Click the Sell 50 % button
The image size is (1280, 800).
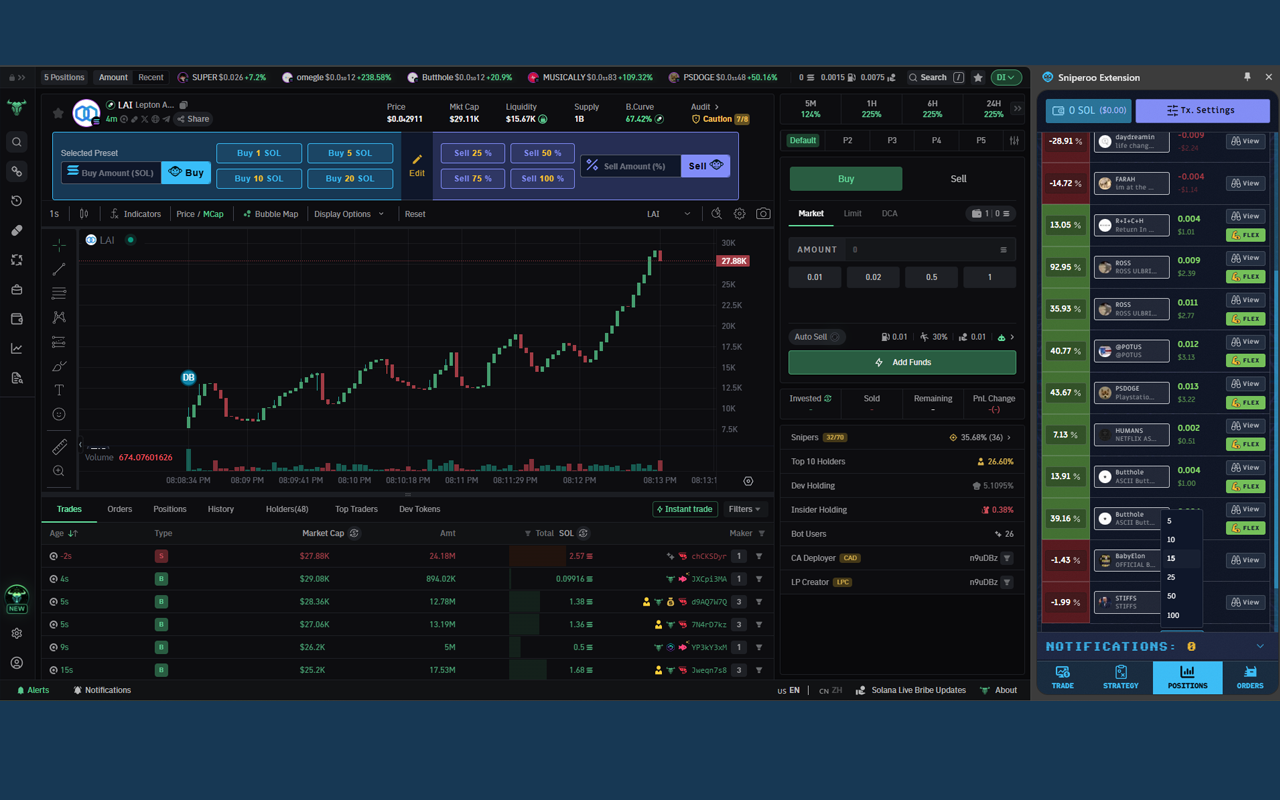point(543,153)
